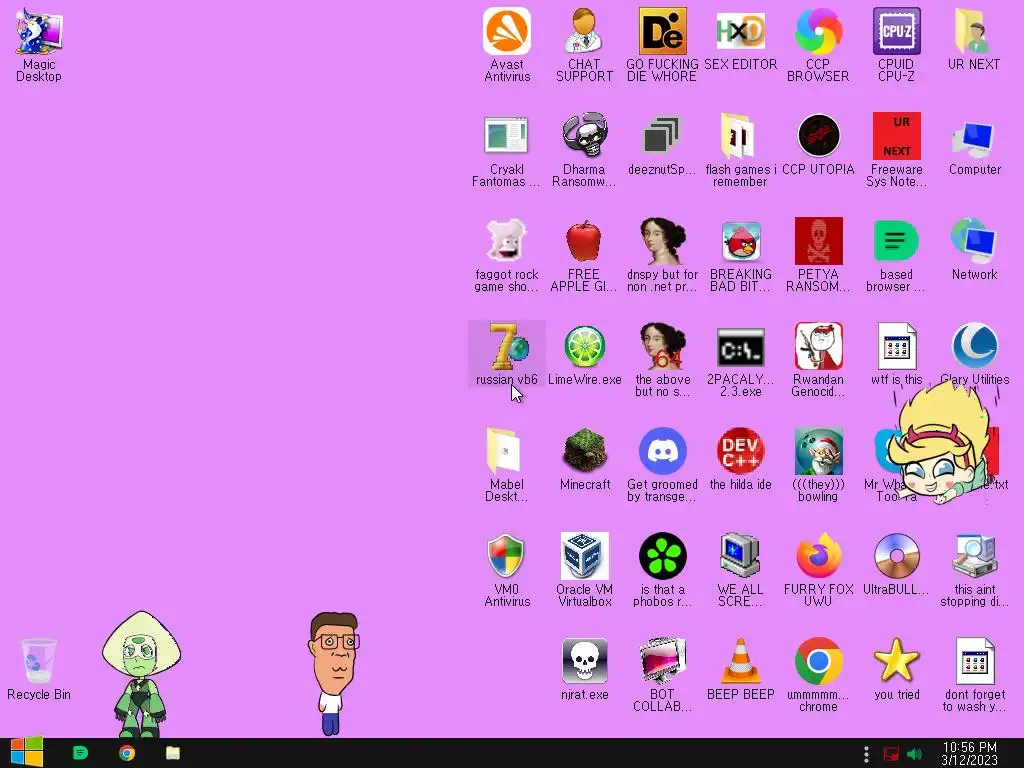Click the volume speaker tray icon

click(x=914, y=754)
